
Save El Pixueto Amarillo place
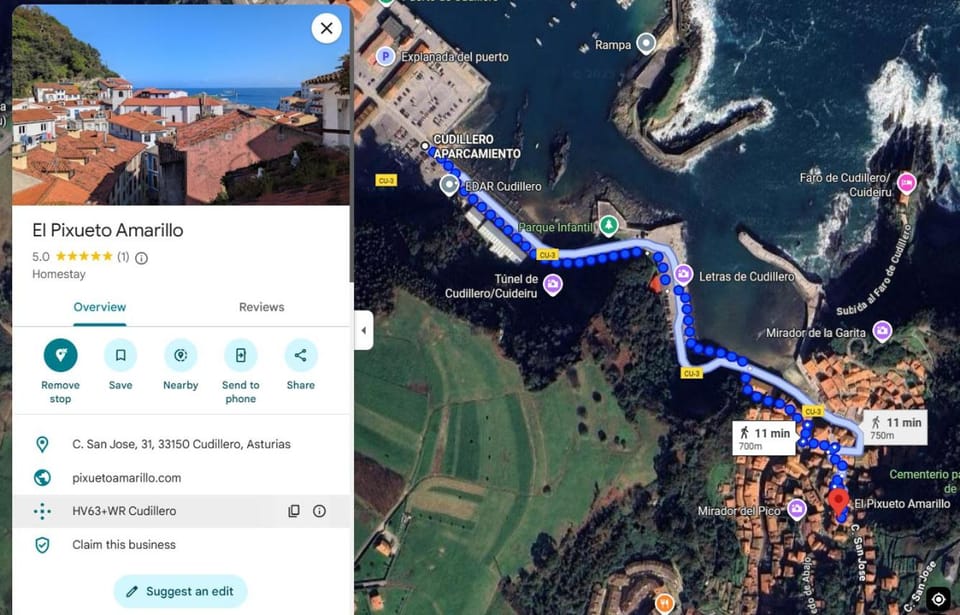(121, 355)
